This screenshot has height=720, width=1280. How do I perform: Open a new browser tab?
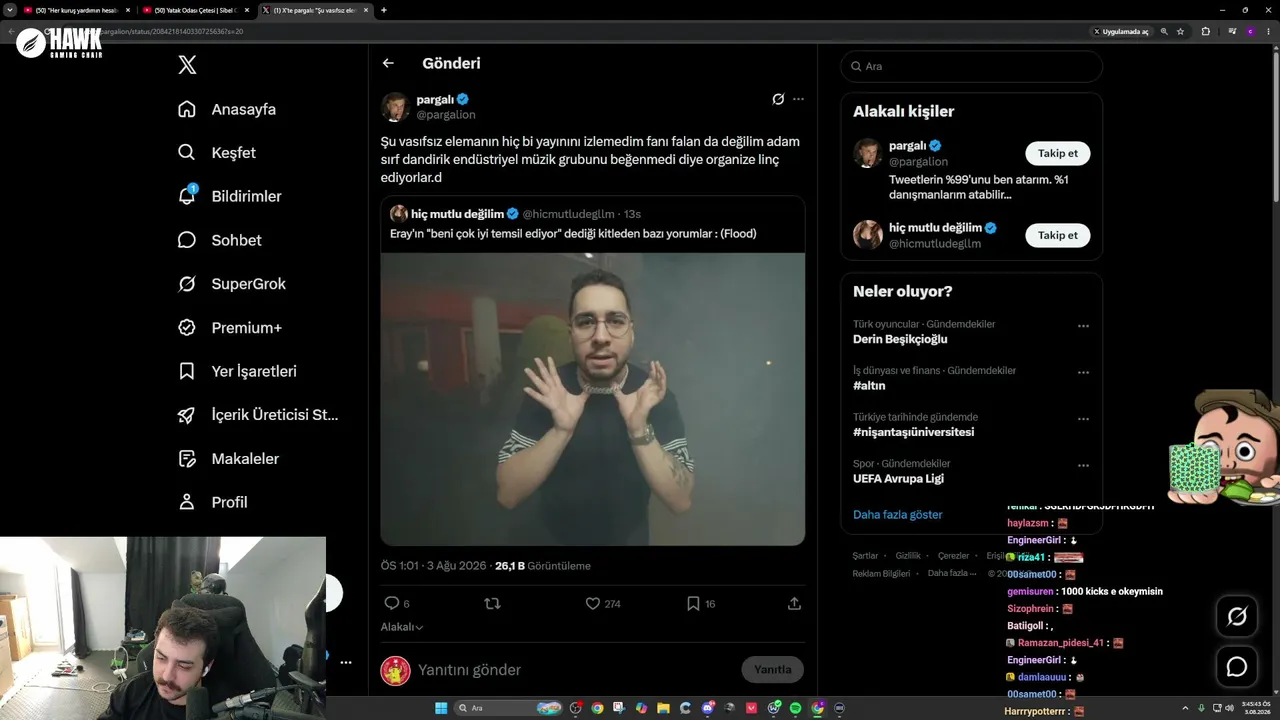[x=384, y=10]
